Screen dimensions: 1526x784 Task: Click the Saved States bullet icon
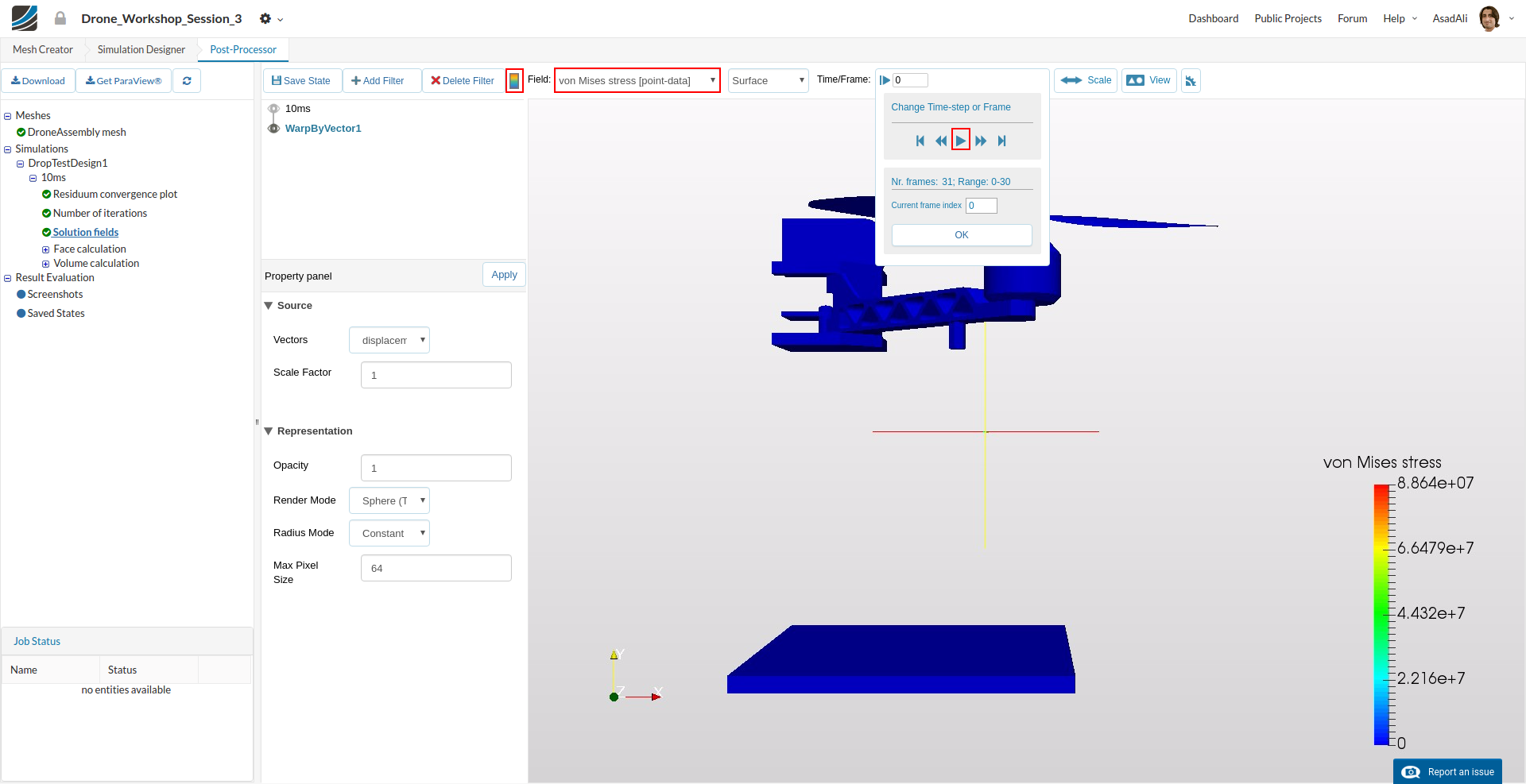tap(21, 314)
